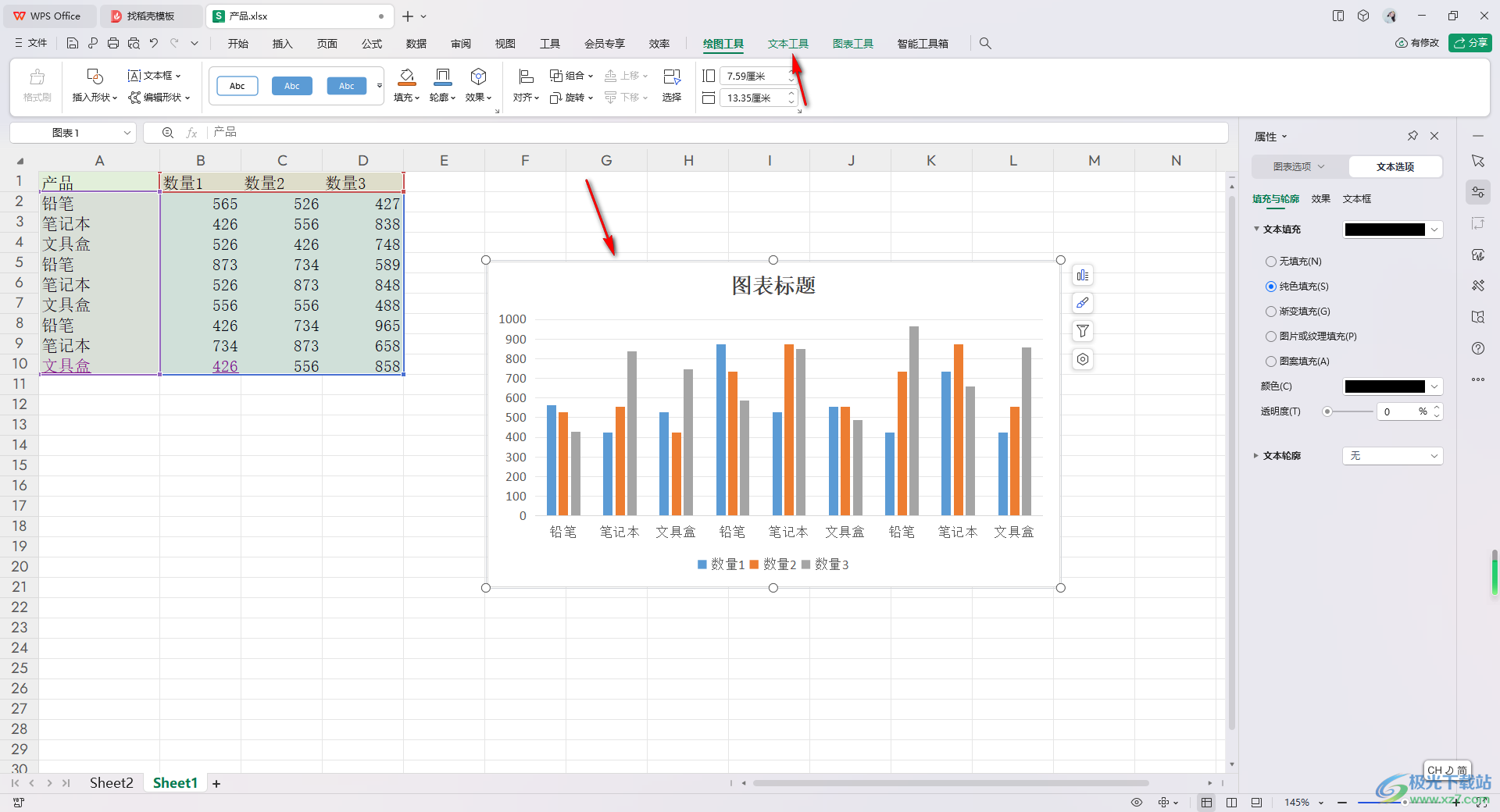Click the Fill paint bucket icon
The image size is (1500, 812).
coord(407,77)
